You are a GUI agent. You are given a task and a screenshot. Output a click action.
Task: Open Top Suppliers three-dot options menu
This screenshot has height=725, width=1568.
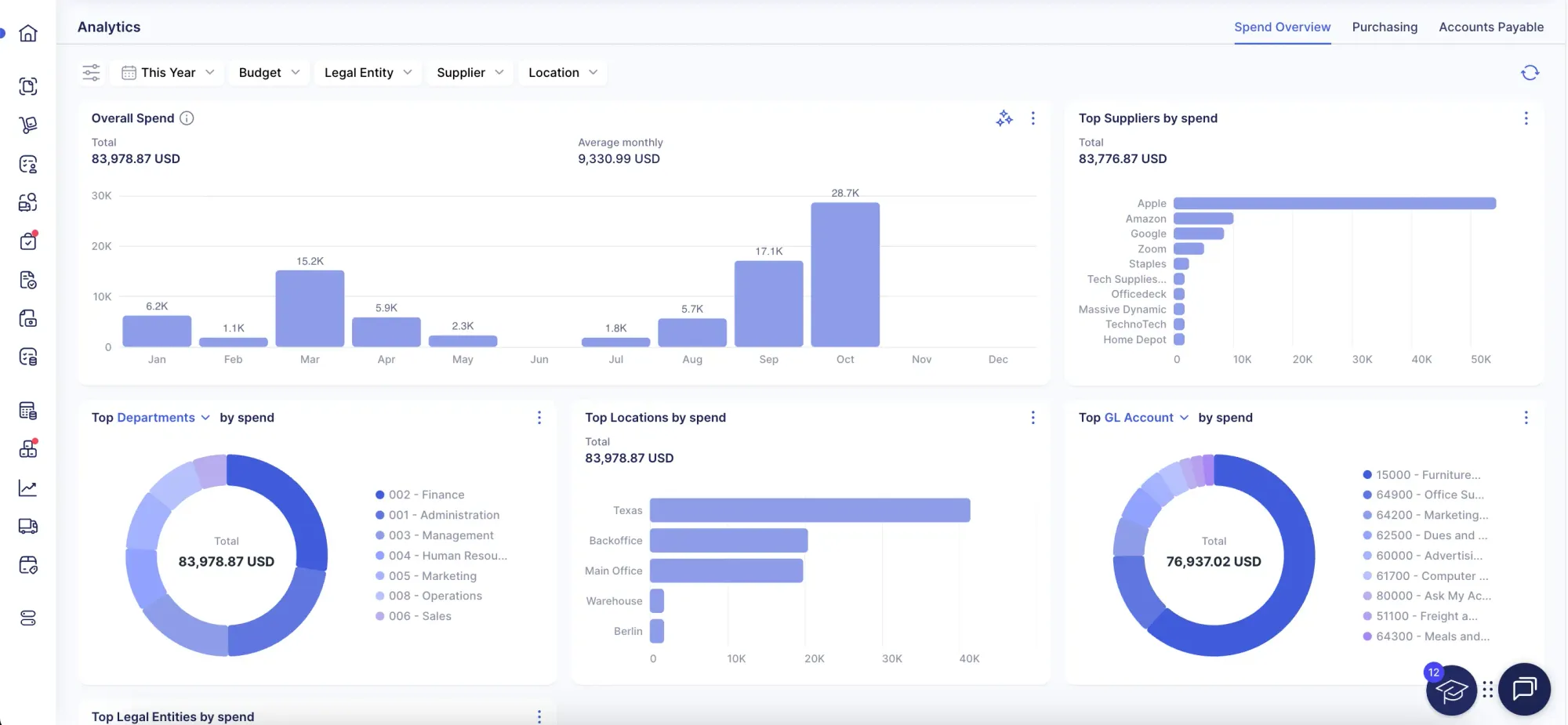click(1526, 118)
